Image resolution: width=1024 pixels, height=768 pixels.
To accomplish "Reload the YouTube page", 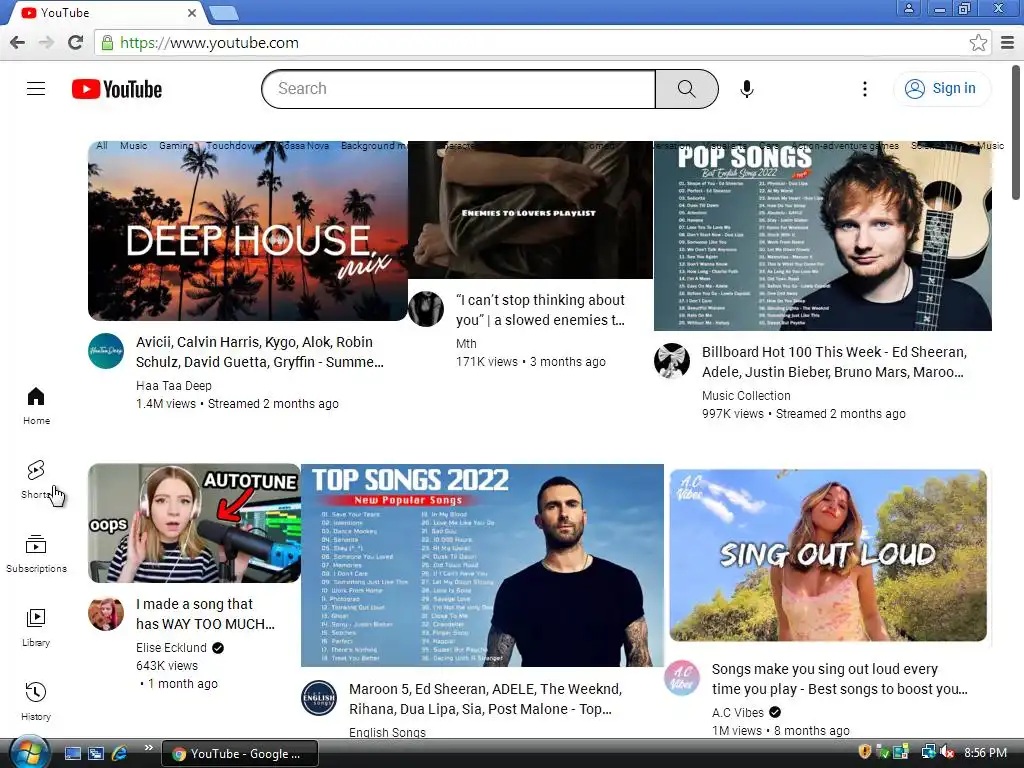I will pyautogui.click(x=76, y=42).
